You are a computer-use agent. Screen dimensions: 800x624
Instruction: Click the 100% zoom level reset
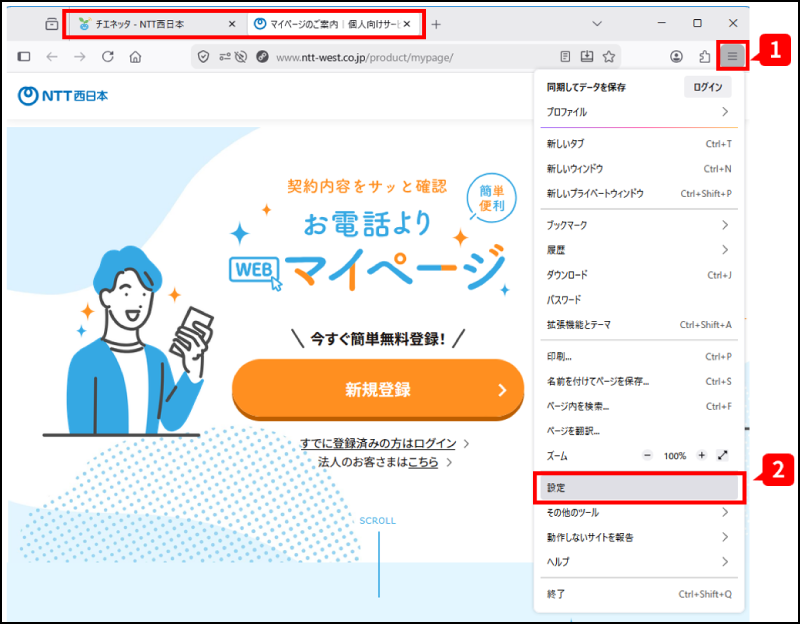pos(674,456)
